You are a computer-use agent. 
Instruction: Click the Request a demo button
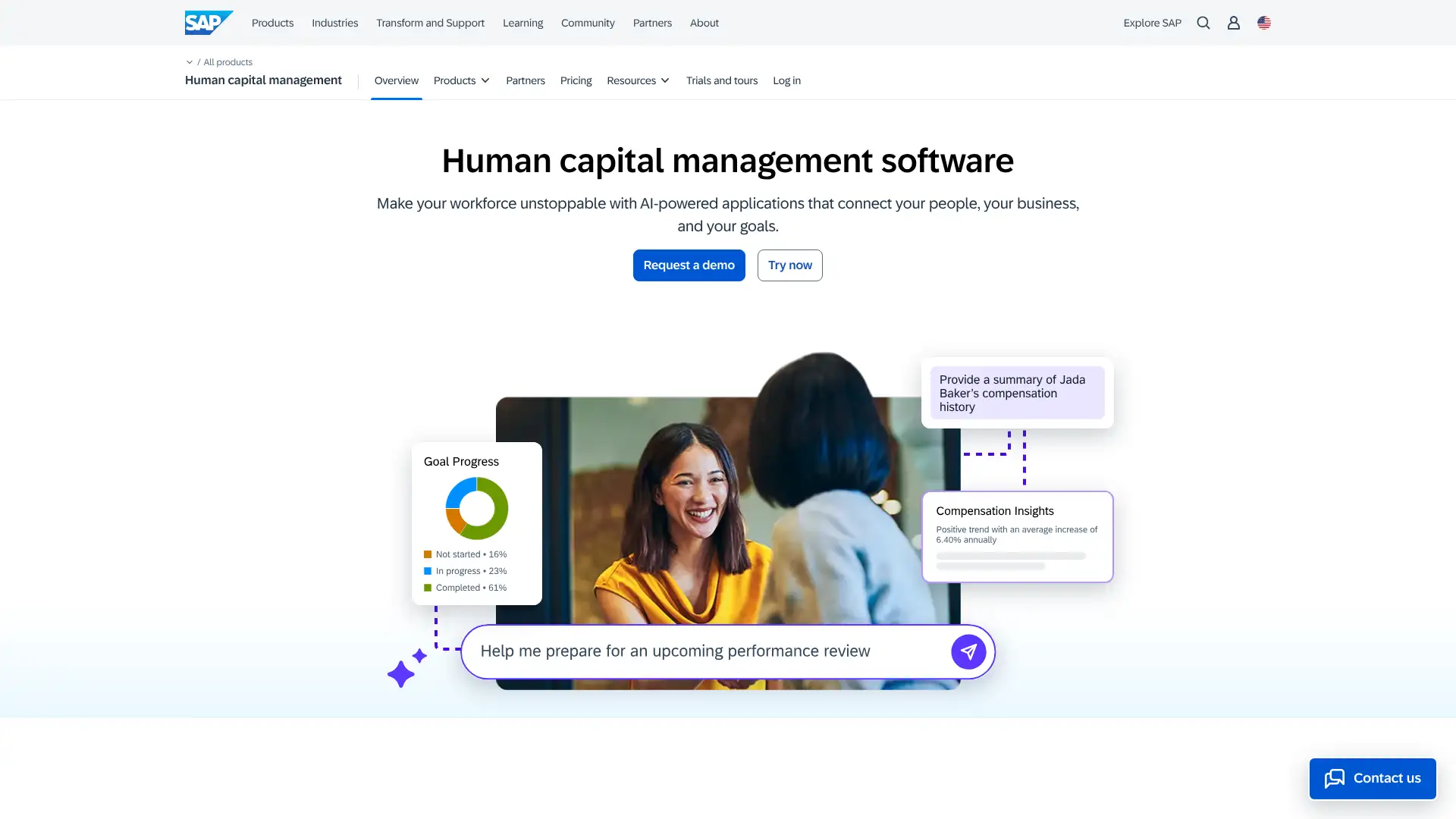[x=689, y=265]
